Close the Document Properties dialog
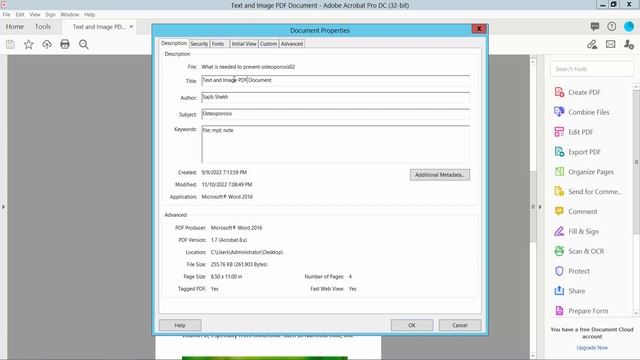 tap(479, 29)
